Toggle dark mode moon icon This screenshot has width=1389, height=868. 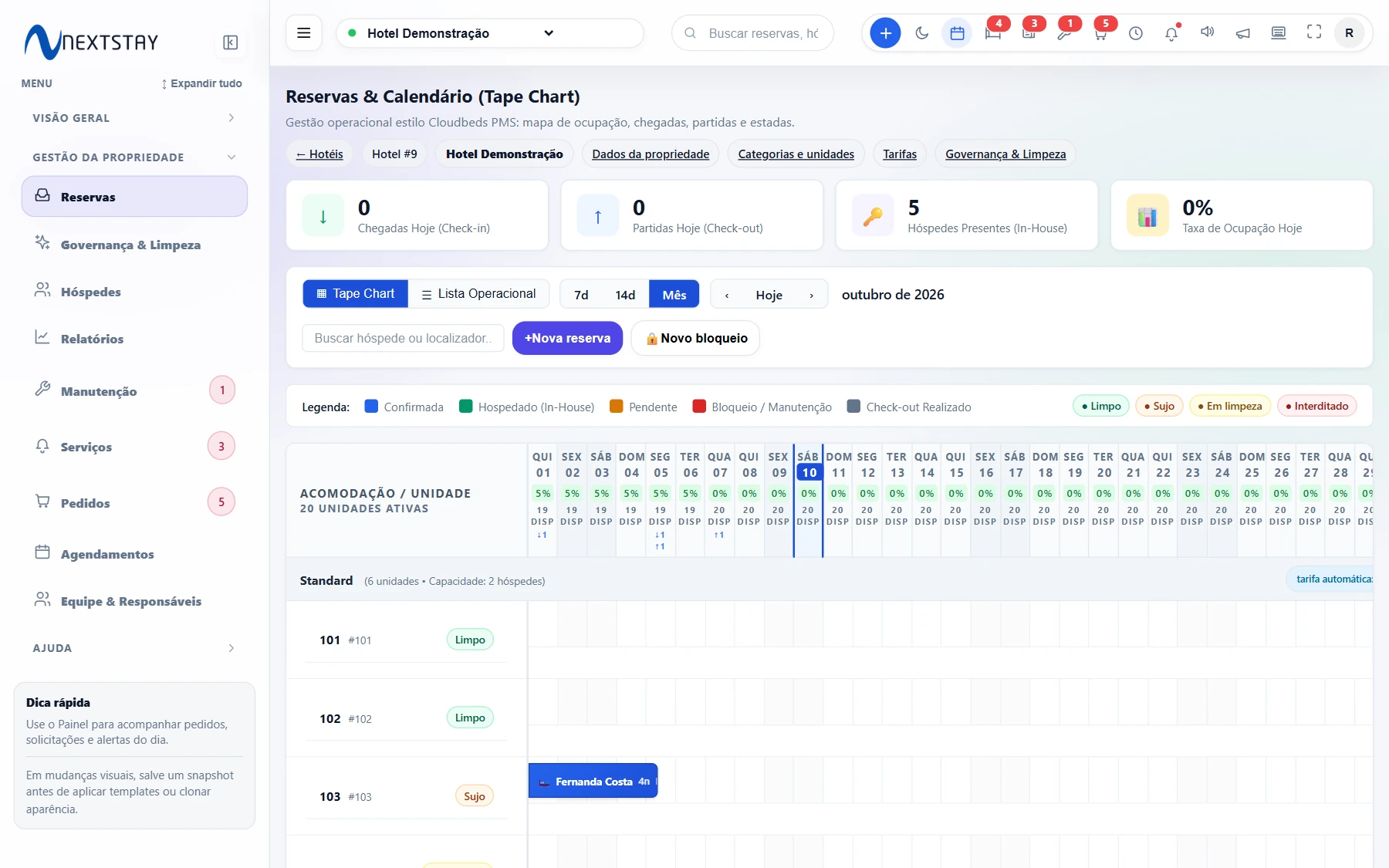tap(921, 33)
